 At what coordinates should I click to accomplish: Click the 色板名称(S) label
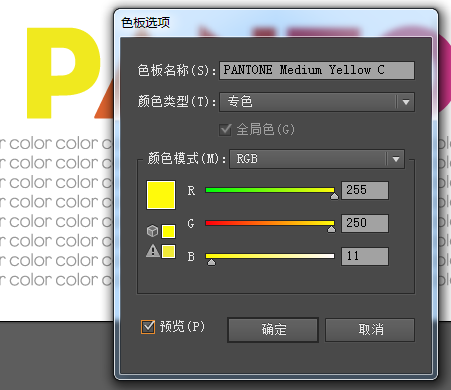(177, 70)
